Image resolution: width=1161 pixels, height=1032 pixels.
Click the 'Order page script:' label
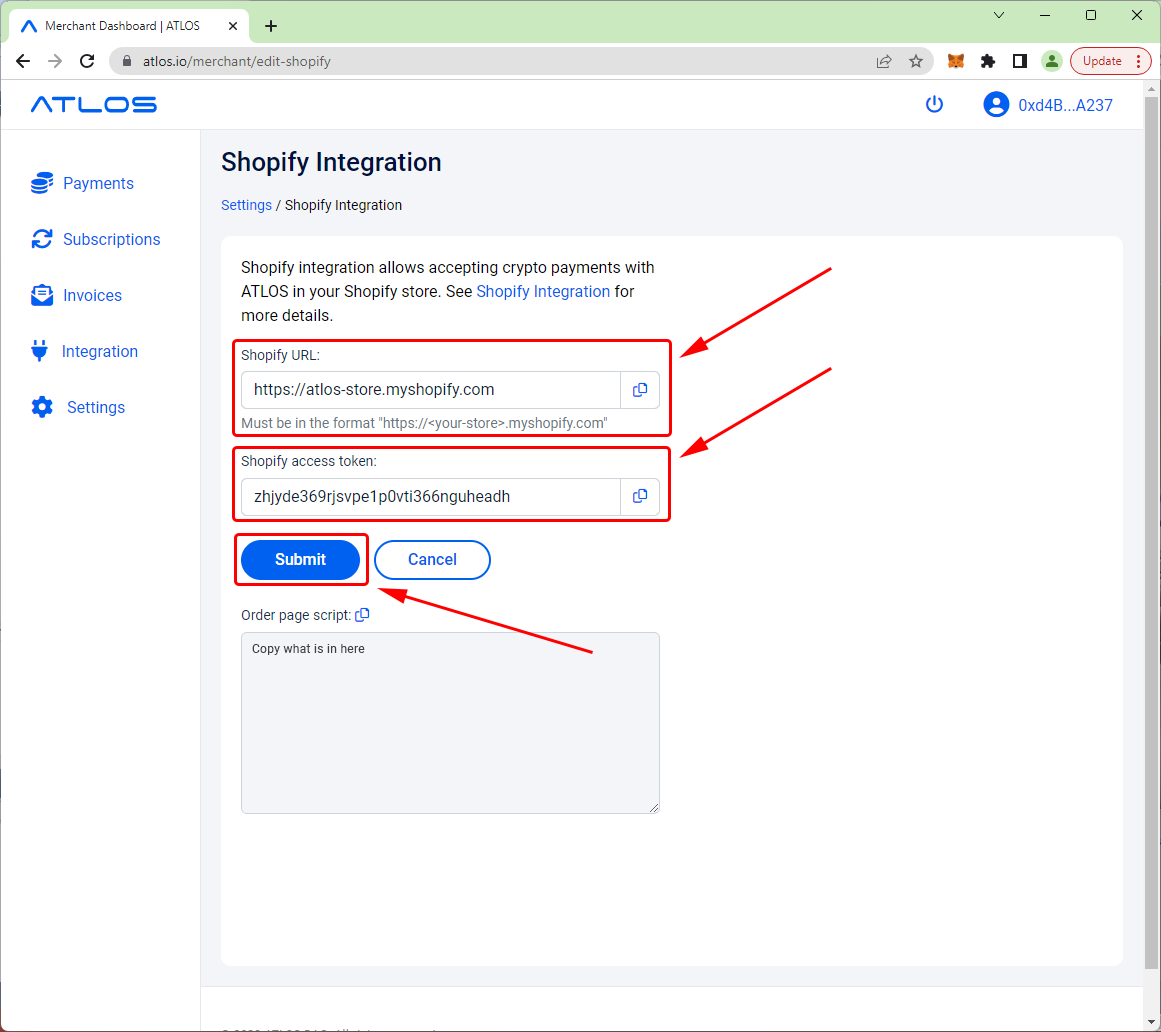coord(296,615)
